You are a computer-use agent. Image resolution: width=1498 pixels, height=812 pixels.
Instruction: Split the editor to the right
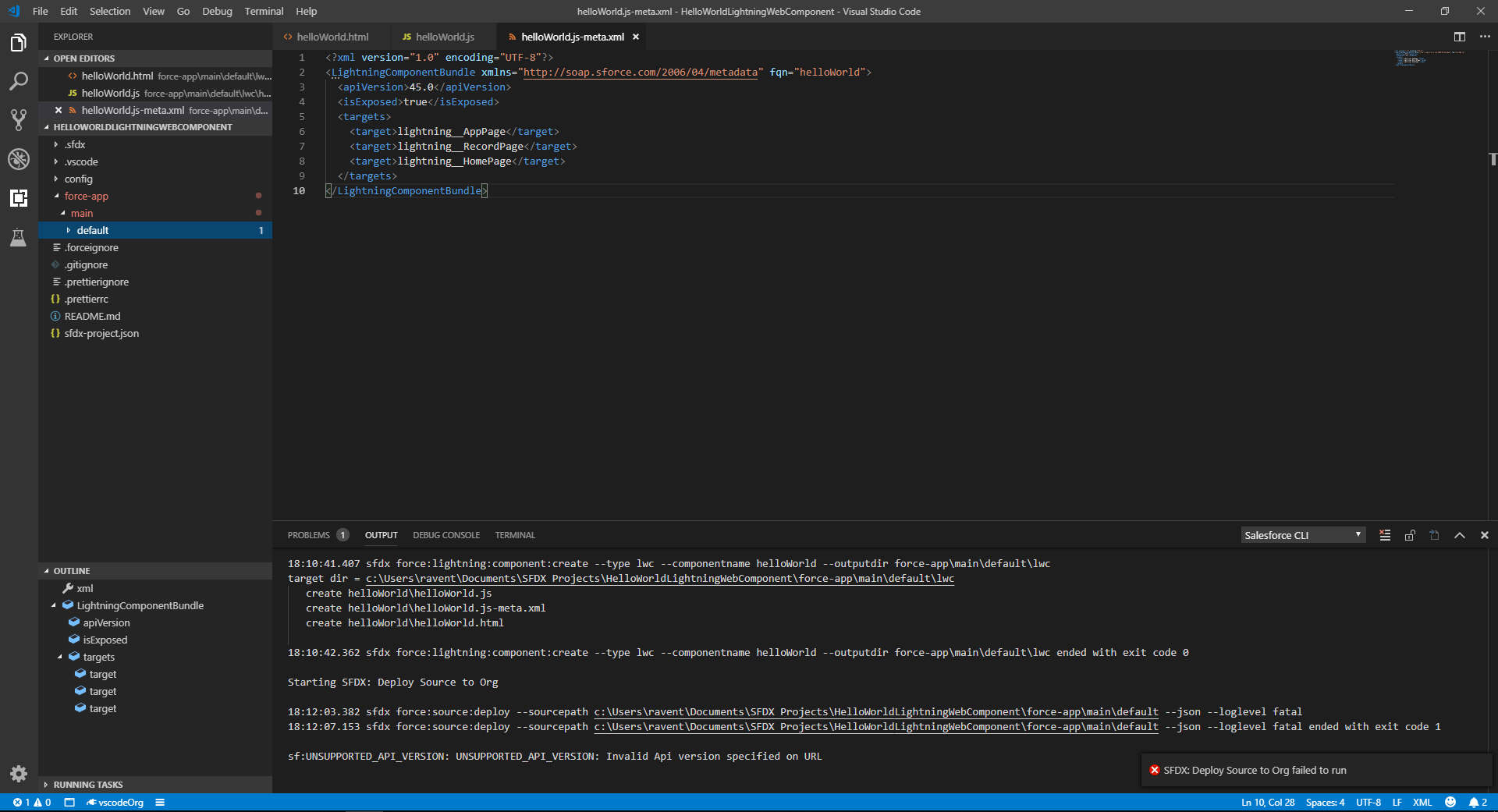point(1459,37)
